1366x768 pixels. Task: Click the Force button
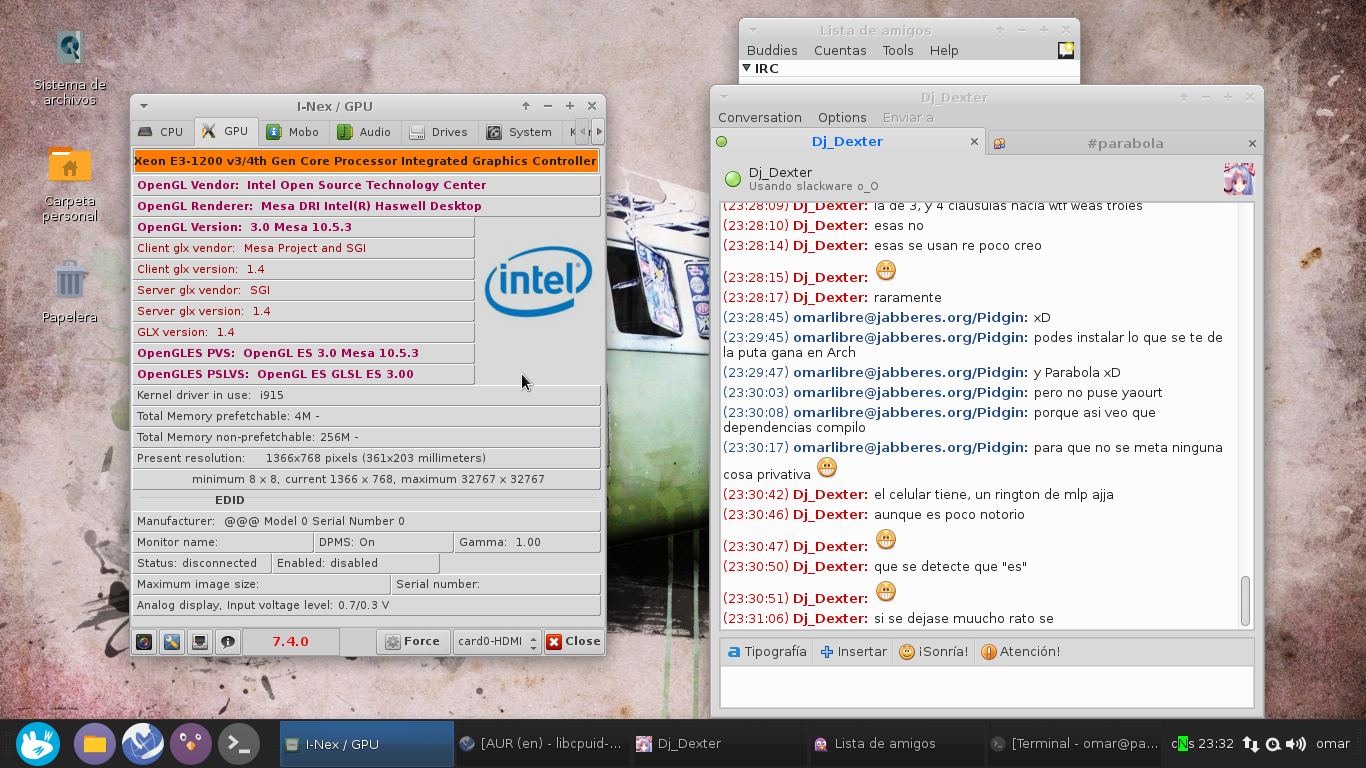tap(413, 642)
